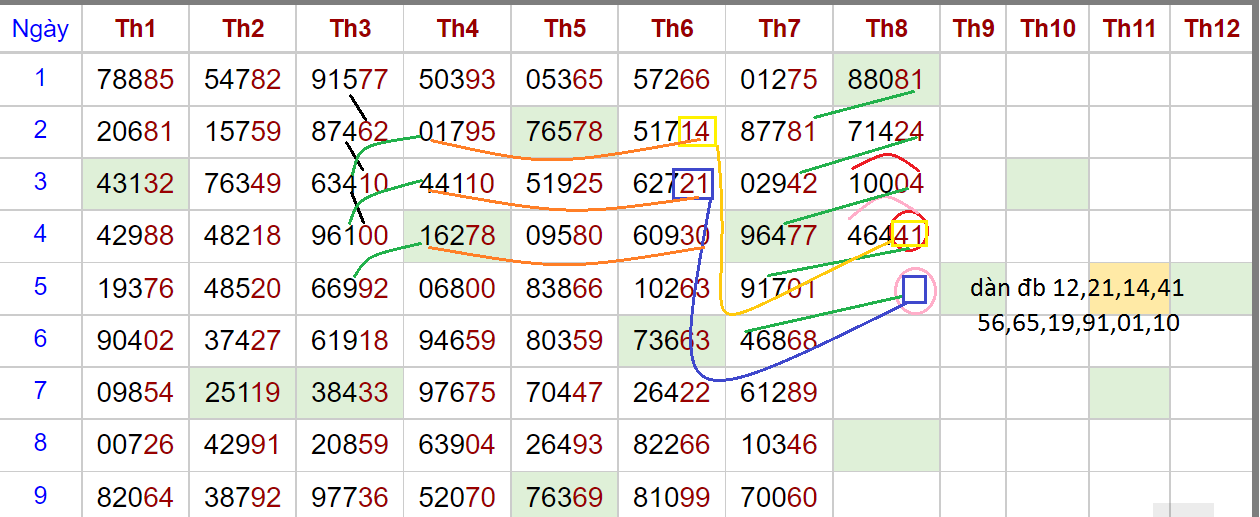Click cell value 70060
This screenshot has width=1260, height=517.
pos(779,497)
